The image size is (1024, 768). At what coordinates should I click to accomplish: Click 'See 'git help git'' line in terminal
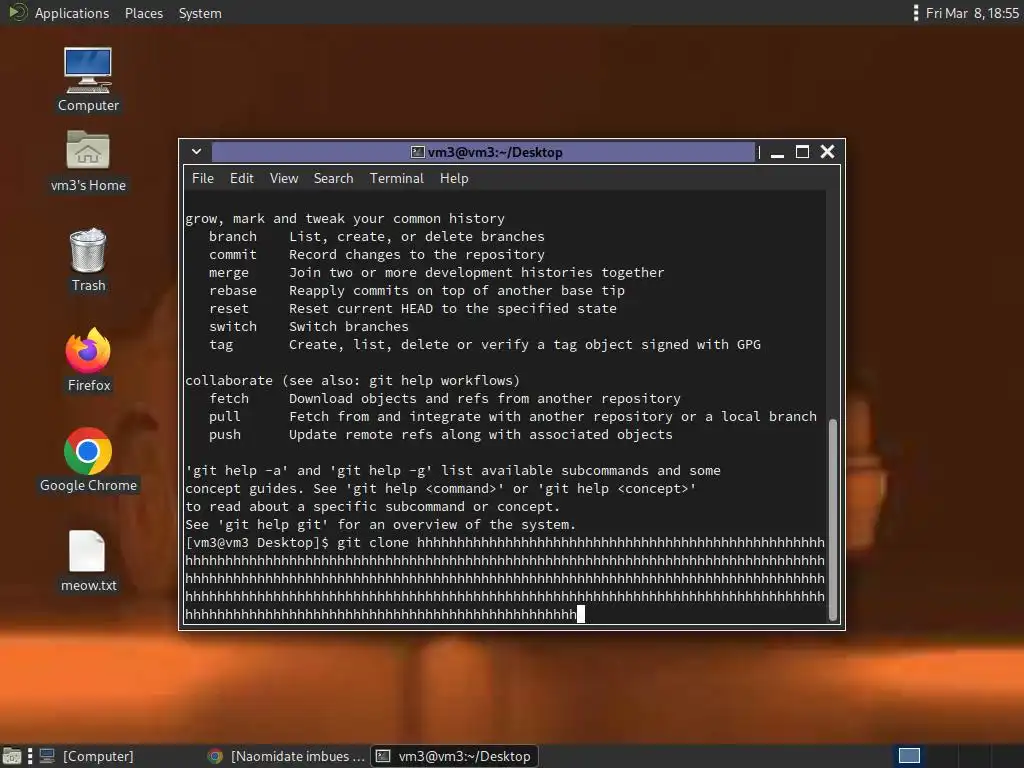coord(380,524)
